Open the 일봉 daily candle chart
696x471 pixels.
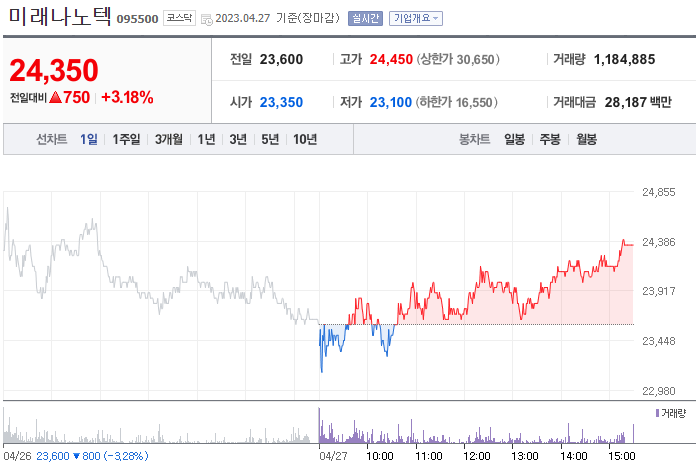514,139
